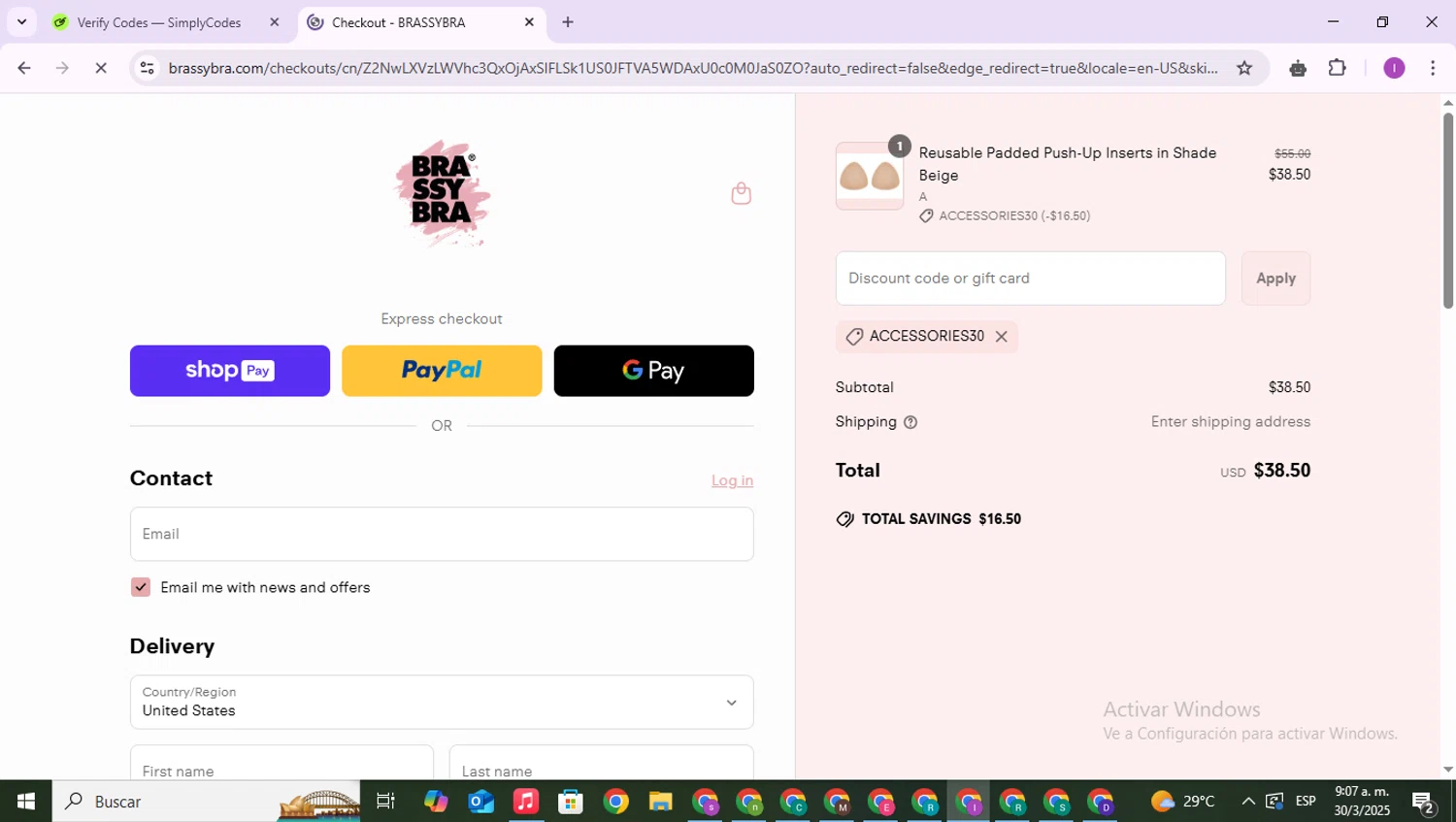Open the clock and date flyout
The image size is (1456, 822).
coord(1362,802)
